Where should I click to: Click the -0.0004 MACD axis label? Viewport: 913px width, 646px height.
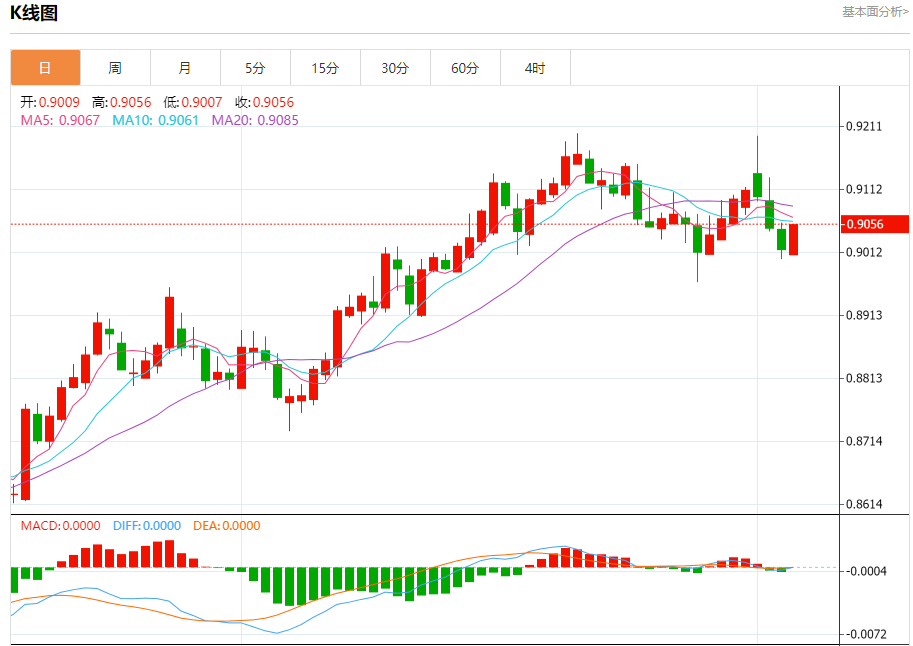(866, 571)
